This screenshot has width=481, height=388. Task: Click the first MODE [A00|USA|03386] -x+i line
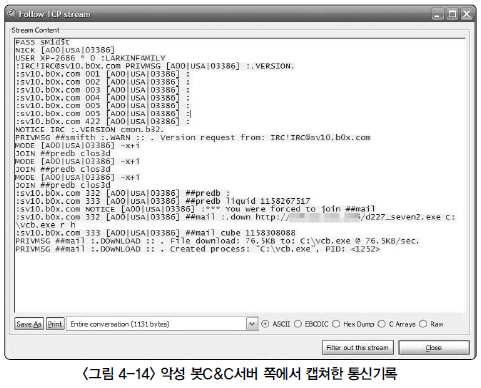click(77, 146)
